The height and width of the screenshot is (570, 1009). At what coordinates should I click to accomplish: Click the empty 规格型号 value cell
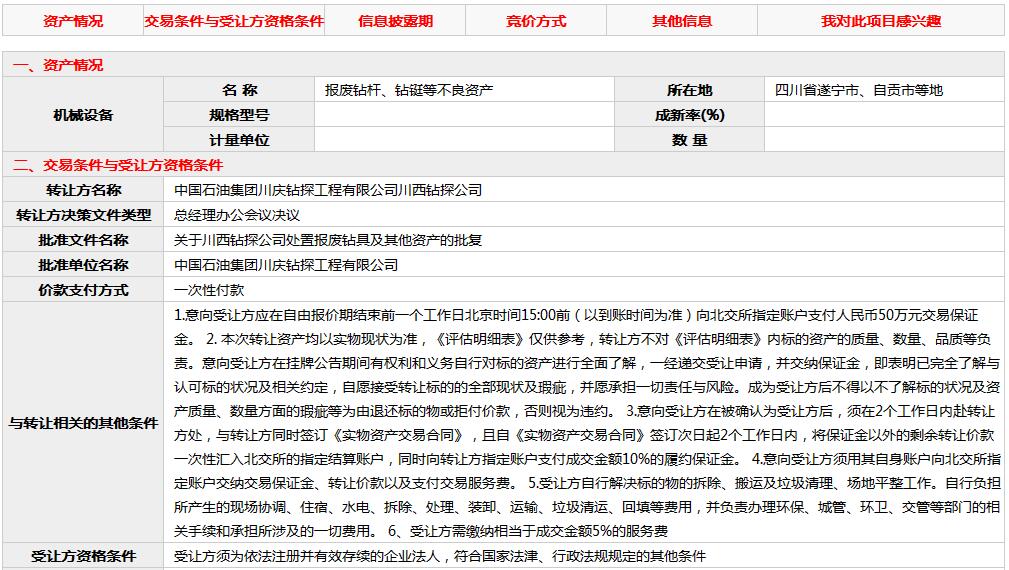tap(464, 115)
